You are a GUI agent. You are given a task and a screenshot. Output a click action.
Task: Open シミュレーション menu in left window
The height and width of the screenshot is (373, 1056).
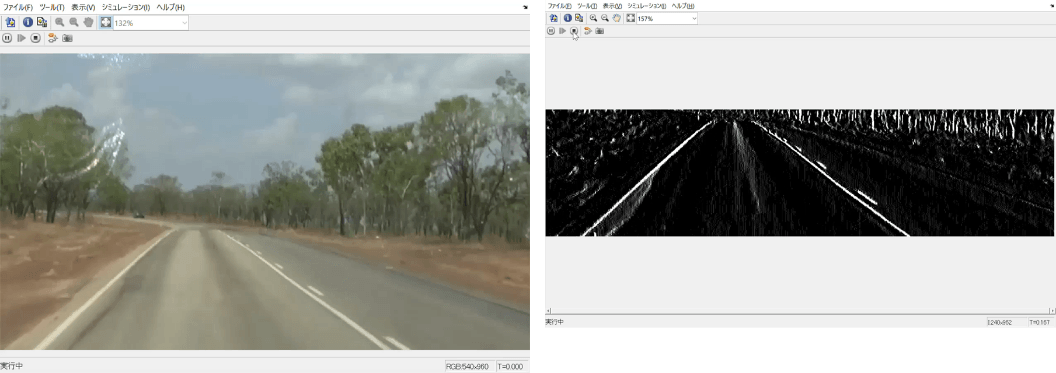(x=125, y=7)
